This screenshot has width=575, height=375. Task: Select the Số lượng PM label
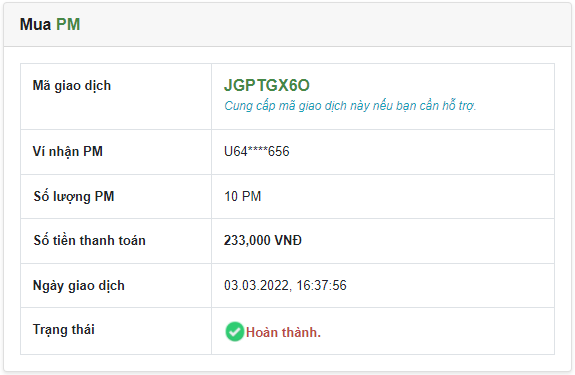(x=74, y=197)
